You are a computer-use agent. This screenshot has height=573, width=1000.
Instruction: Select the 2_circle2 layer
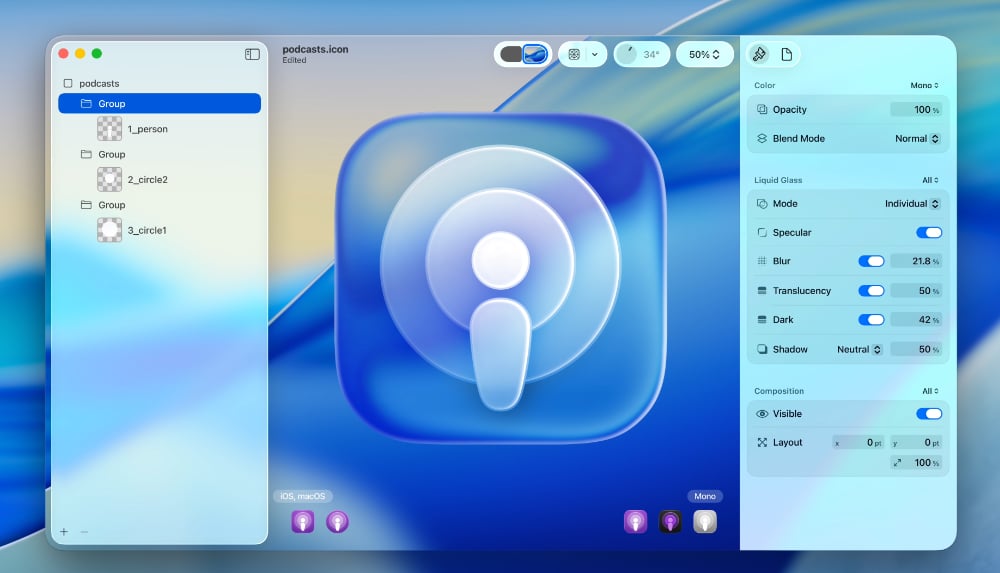point(147,179)
